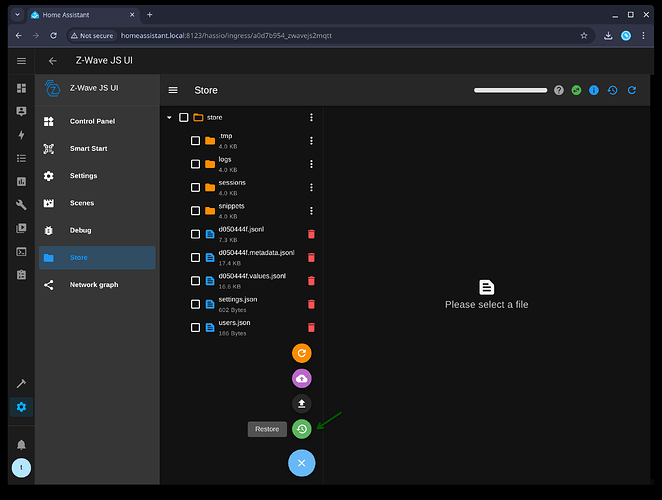Bookmark this page with star icon

[x=584, y=35]
